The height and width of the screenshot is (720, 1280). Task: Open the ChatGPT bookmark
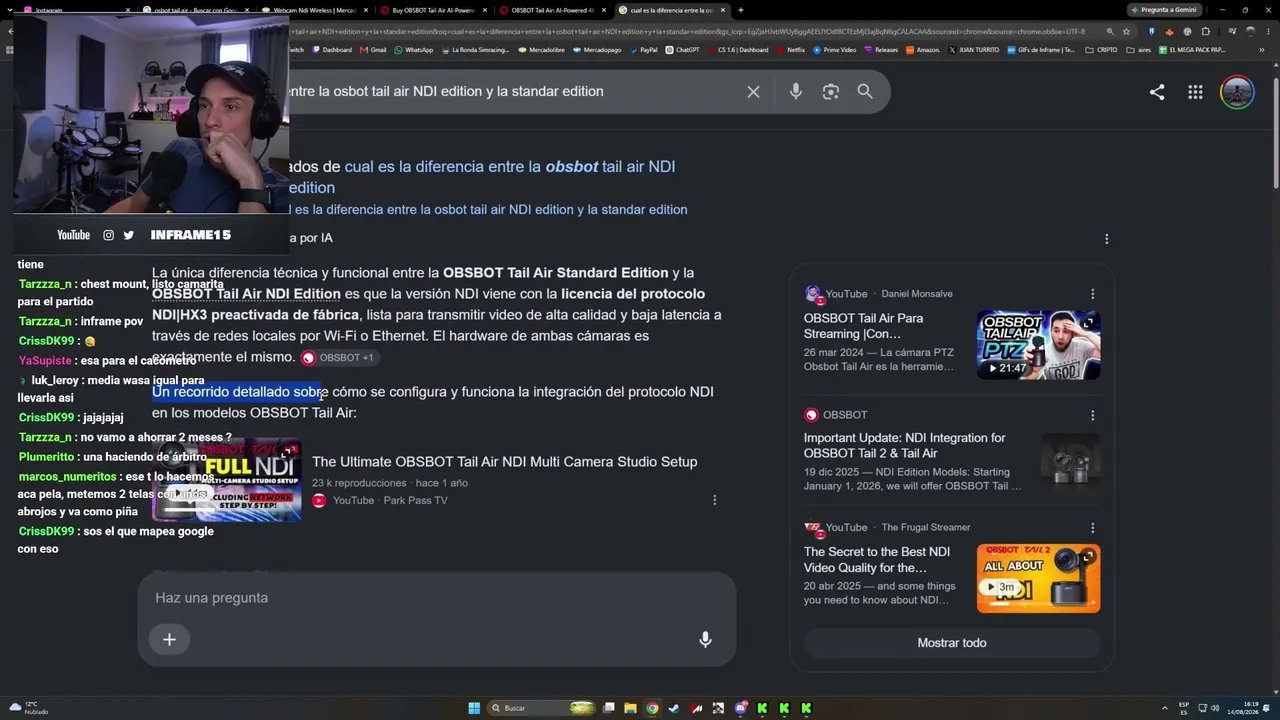pyautogui.click(x=683, y=50)
